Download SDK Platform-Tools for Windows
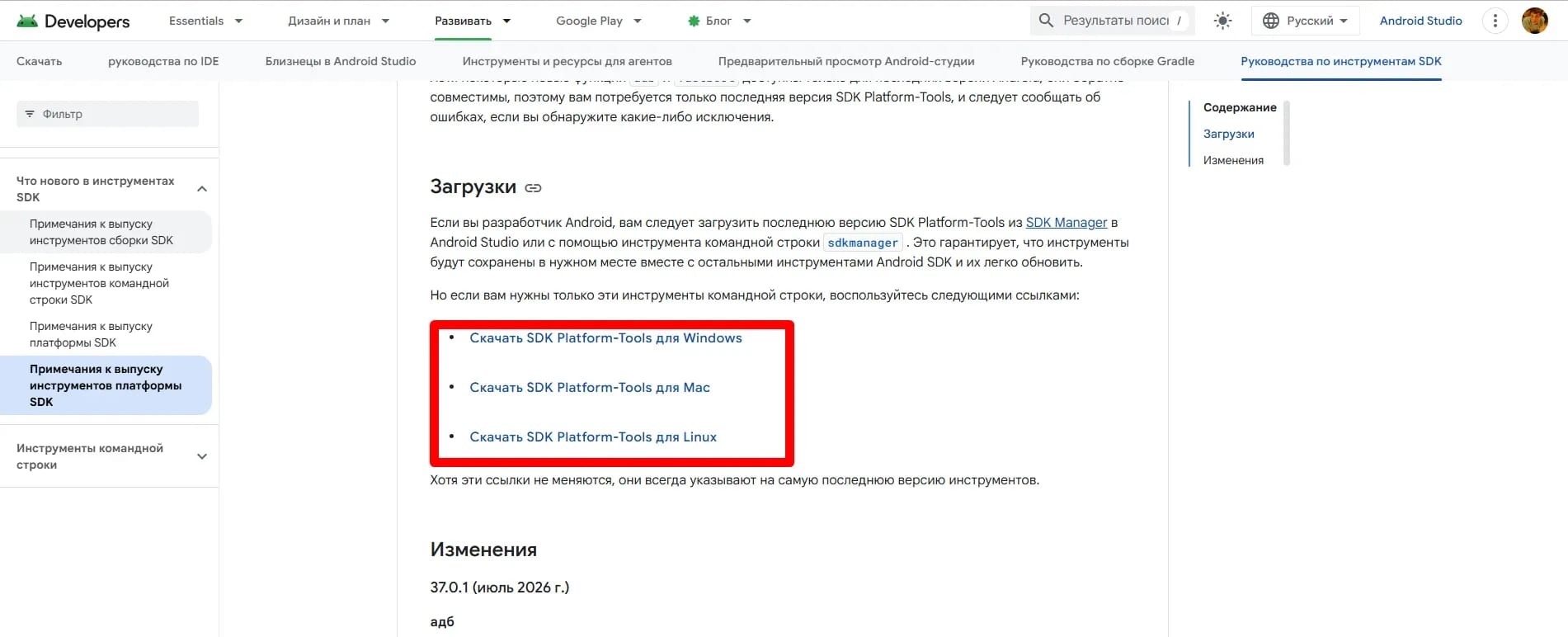1568x637 pixels. coord(606,338)
